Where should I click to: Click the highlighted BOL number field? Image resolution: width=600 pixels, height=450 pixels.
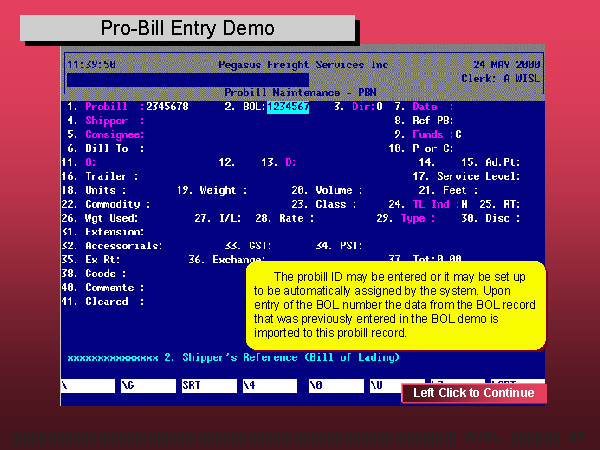(288, 106)
